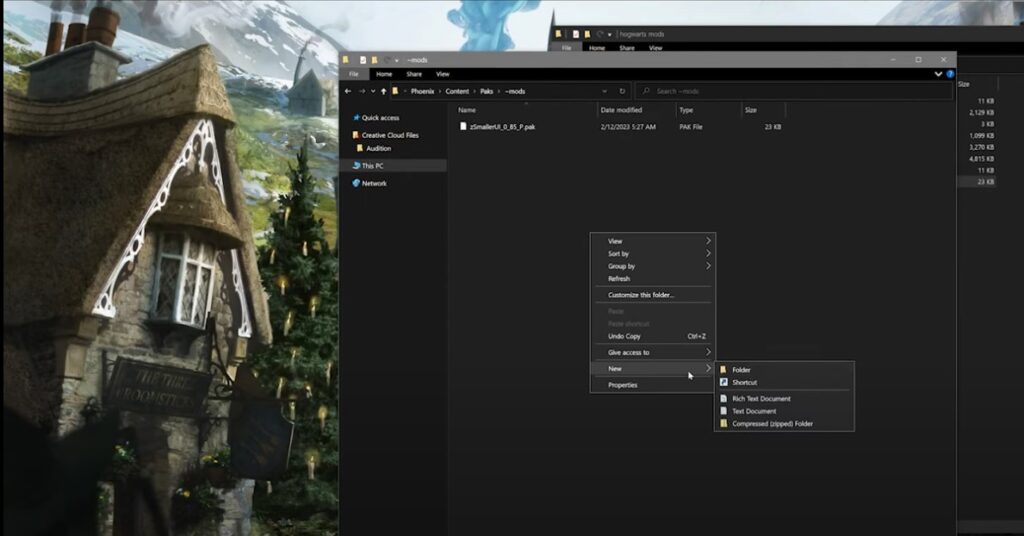The image size is (1024, 536).
Task: Expand the View submenu arrow
Action: click(708, 241)
